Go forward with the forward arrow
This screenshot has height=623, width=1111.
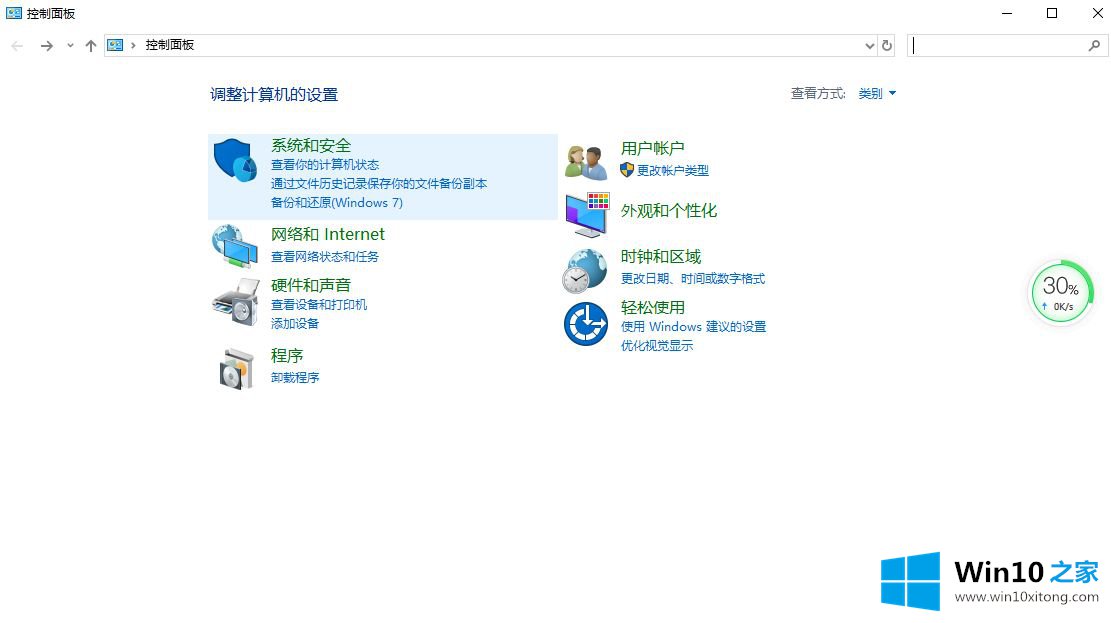click(47, 46)
